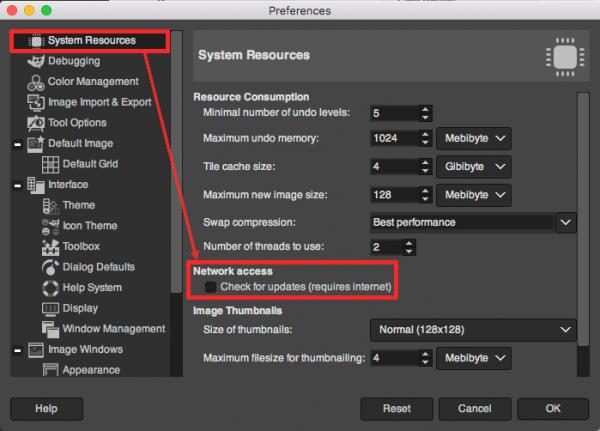Click the Number of threads input field

(x=386, y=247)
